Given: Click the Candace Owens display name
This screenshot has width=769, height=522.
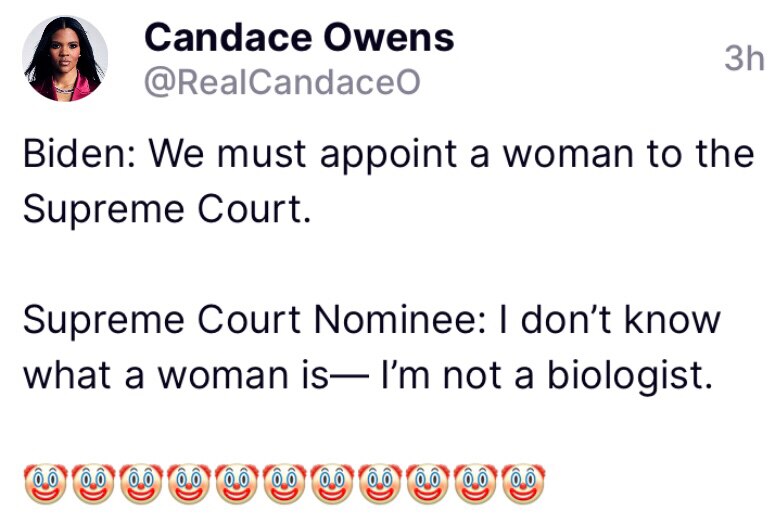Looking at the screenshot, I should [x=299, y=38].
